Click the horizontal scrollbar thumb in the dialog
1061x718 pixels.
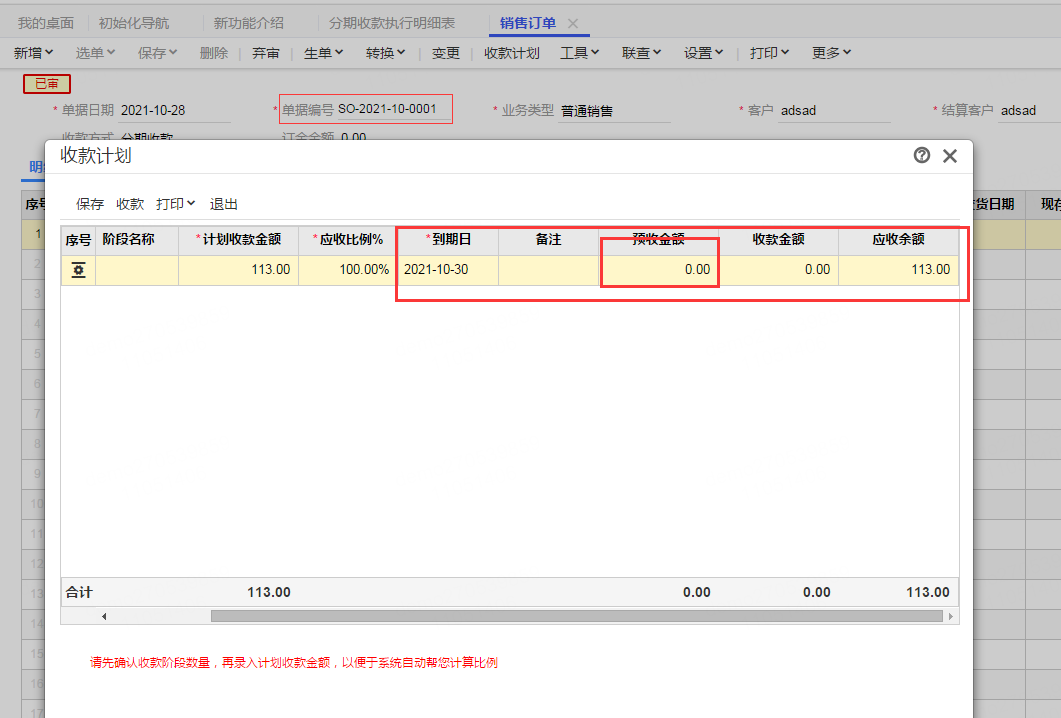coord(577,616)
